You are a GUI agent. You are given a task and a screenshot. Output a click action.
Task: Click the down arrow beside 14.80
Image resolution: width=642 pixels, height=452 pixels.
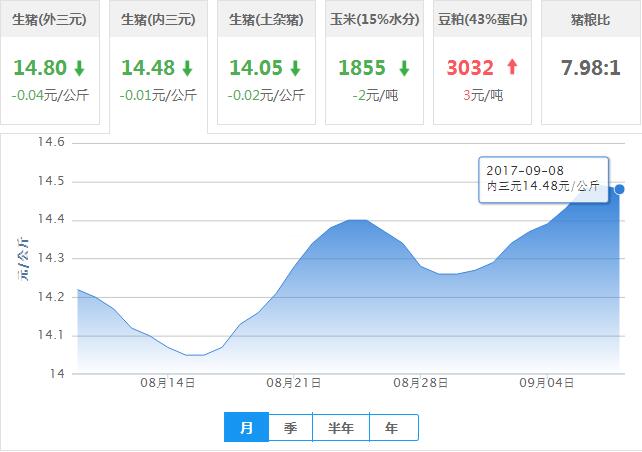click(79, 68)
